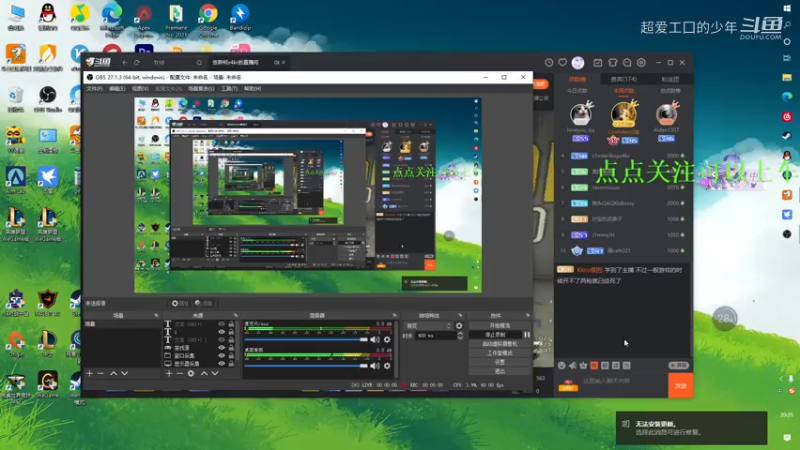Add a new scene in OBS

coord(90,373)
